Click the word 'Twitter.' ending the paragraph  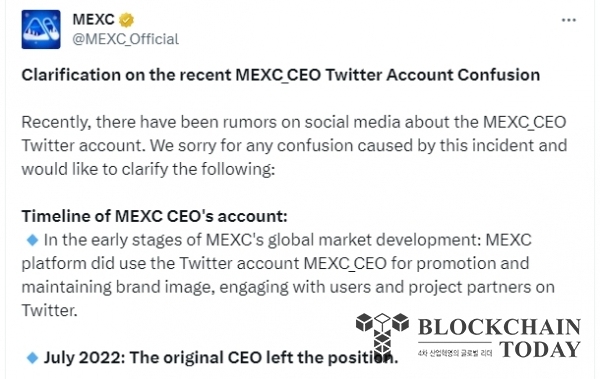tap(49, 310)
